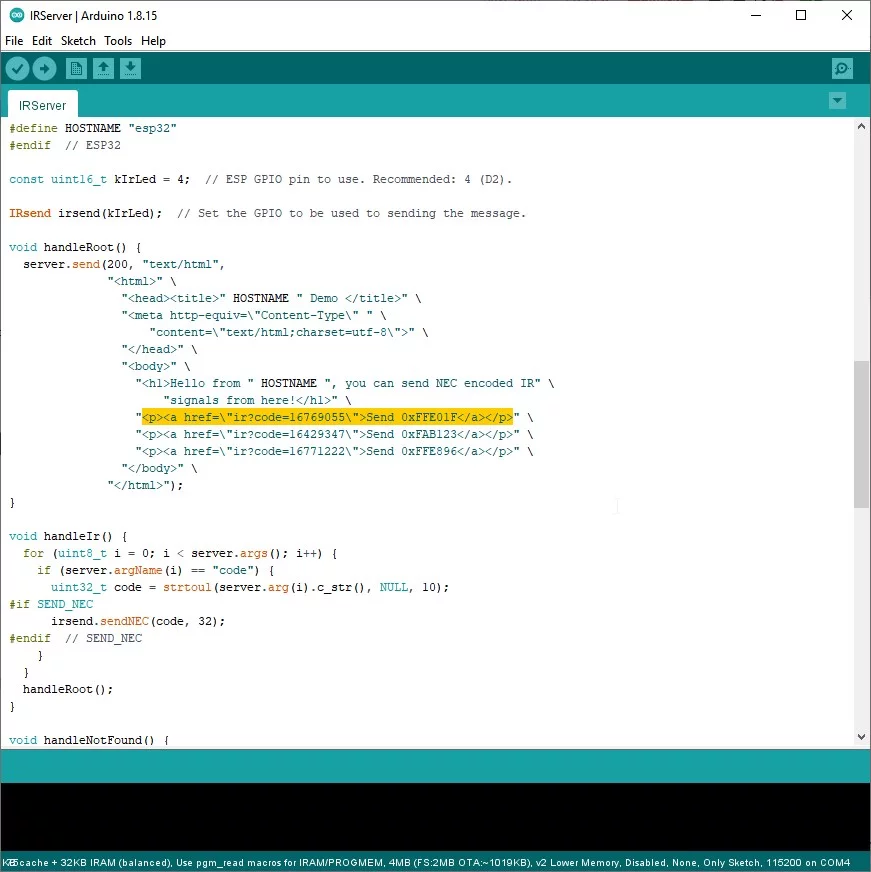
Task: Click the server.send(200, "text/html" line
Action: [x=124, y=265]
